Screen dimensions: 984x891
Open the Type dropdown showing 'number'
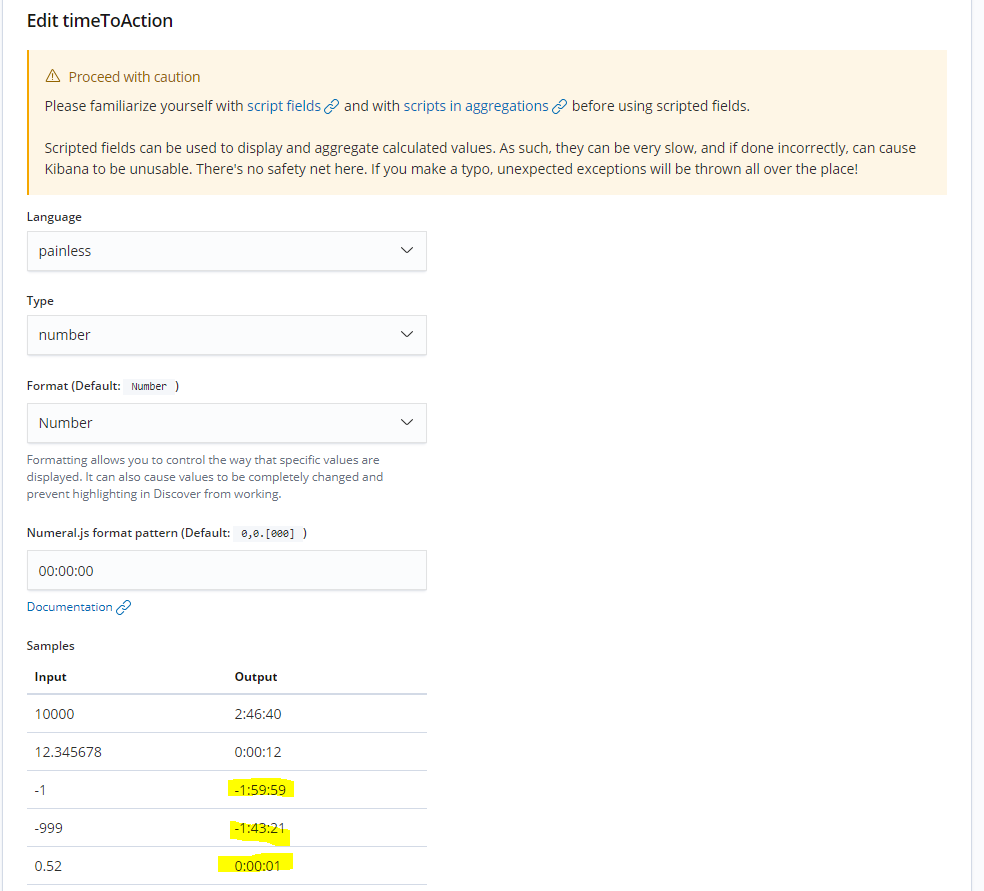(226, 334)
